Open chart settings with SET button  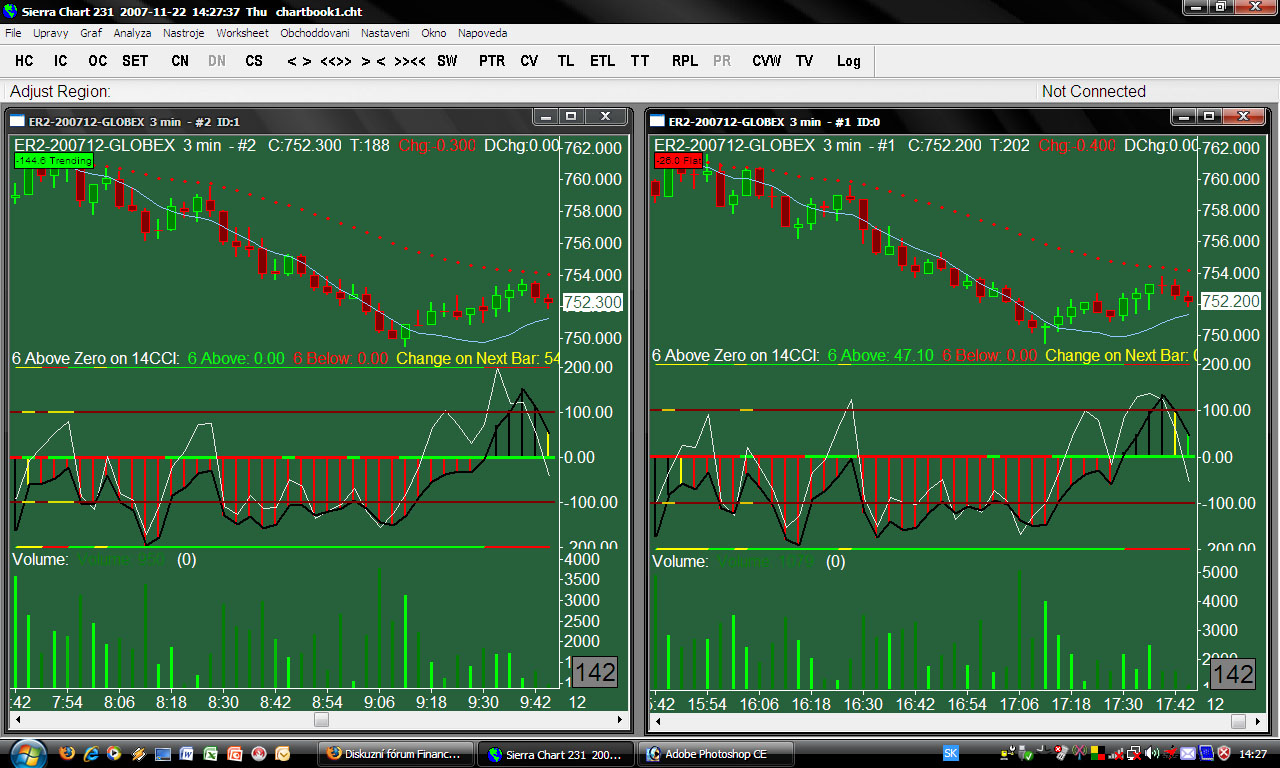[135, 61]
